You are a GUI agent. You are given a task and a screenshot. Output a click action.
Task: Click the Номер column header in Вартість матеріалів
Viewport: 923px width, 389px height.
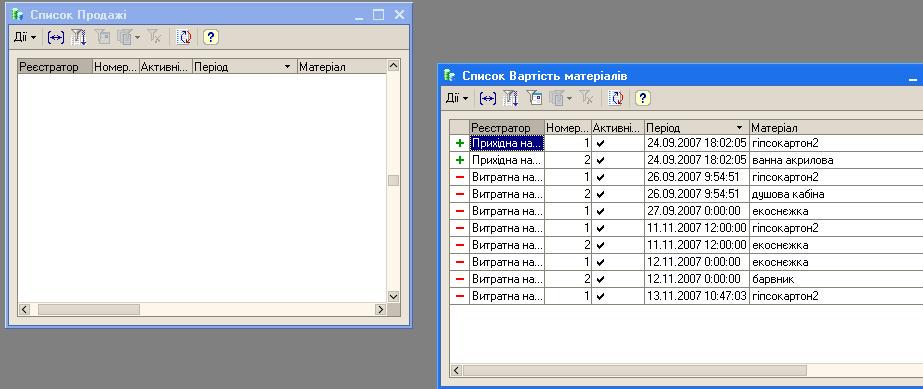coord(568,128)
